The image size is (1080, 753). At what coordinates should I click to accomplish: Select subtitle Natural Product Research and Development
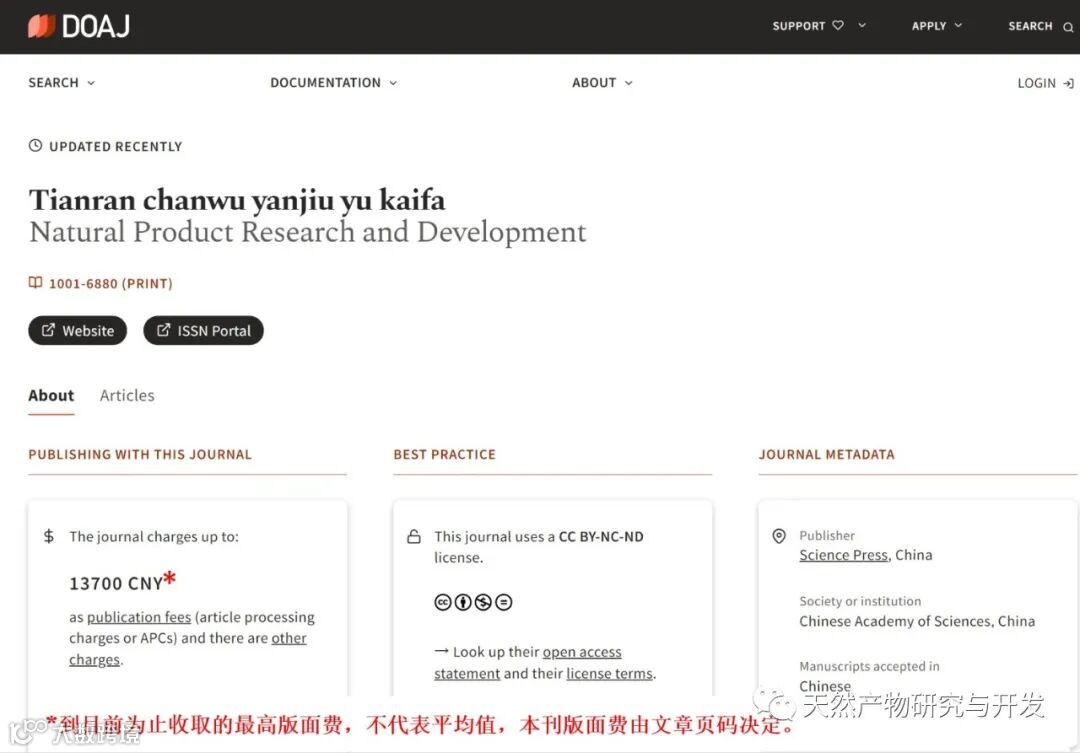pyautogui.click(x=308, y=232)
